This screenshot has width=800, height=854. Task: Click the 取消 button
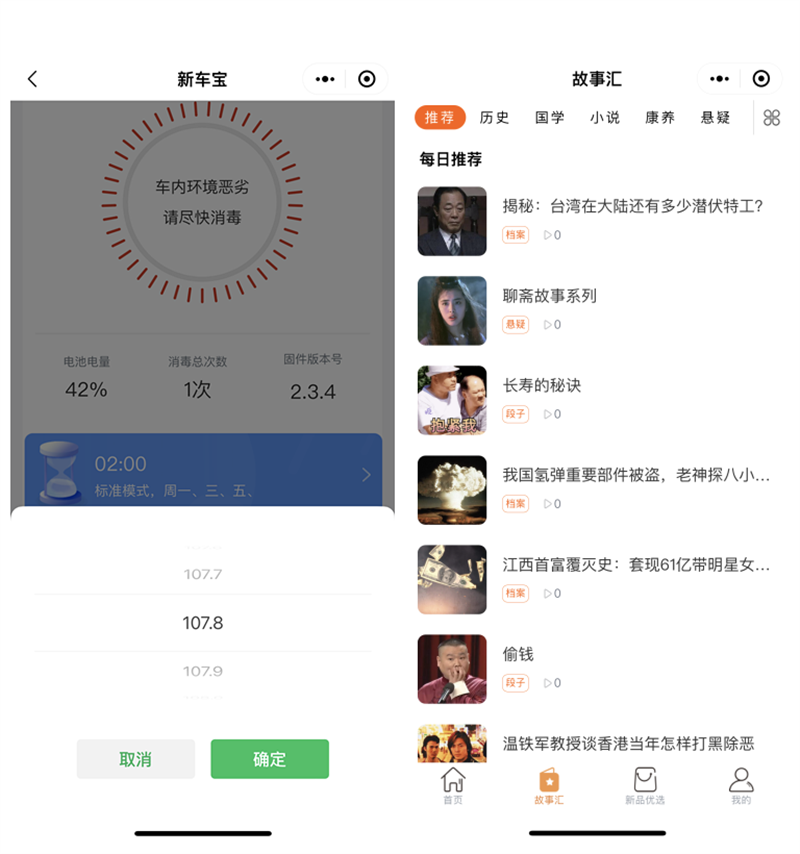point(136,759)
